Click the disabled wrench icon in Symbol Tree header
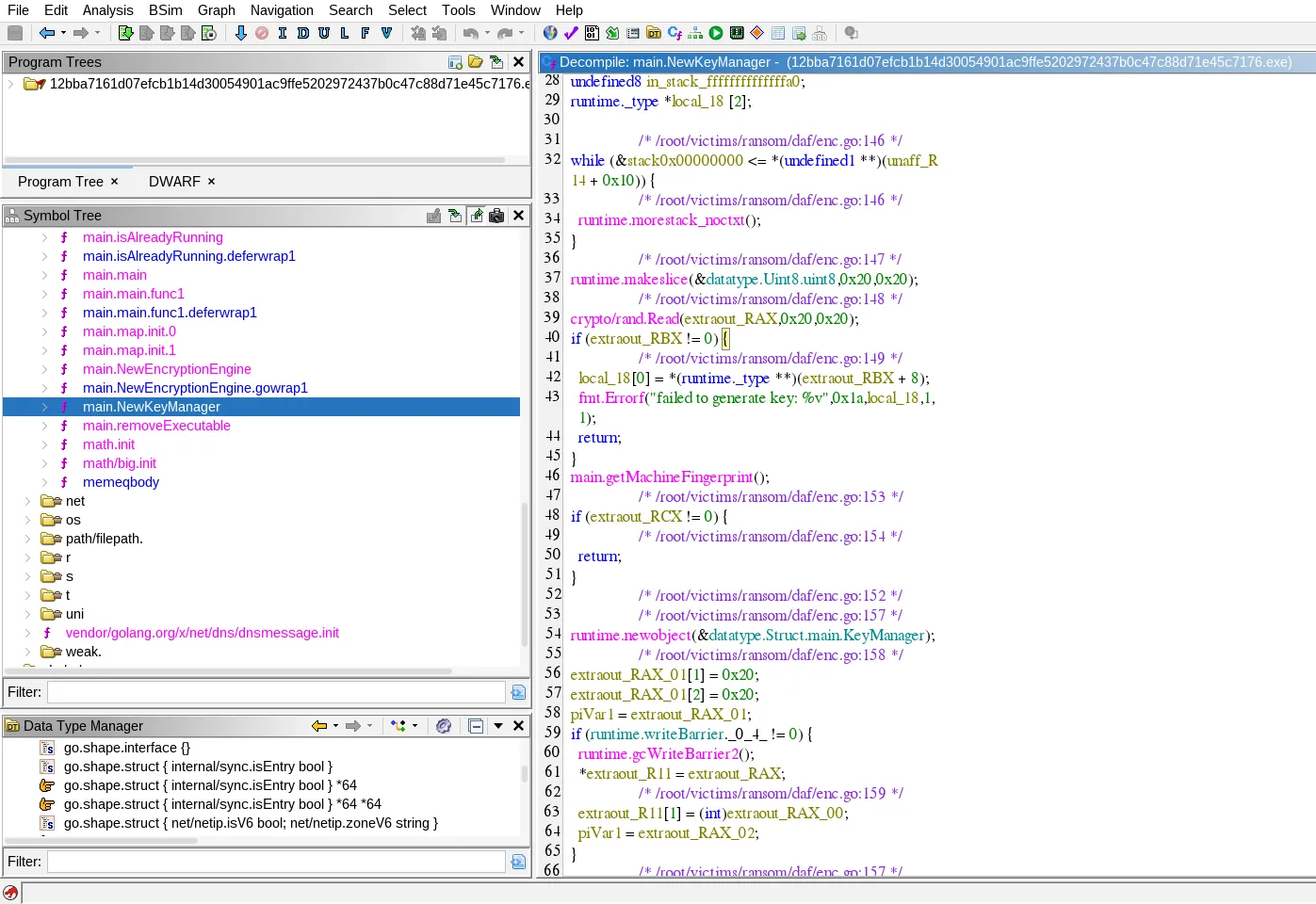The image size is (1316, 904). 433,216
